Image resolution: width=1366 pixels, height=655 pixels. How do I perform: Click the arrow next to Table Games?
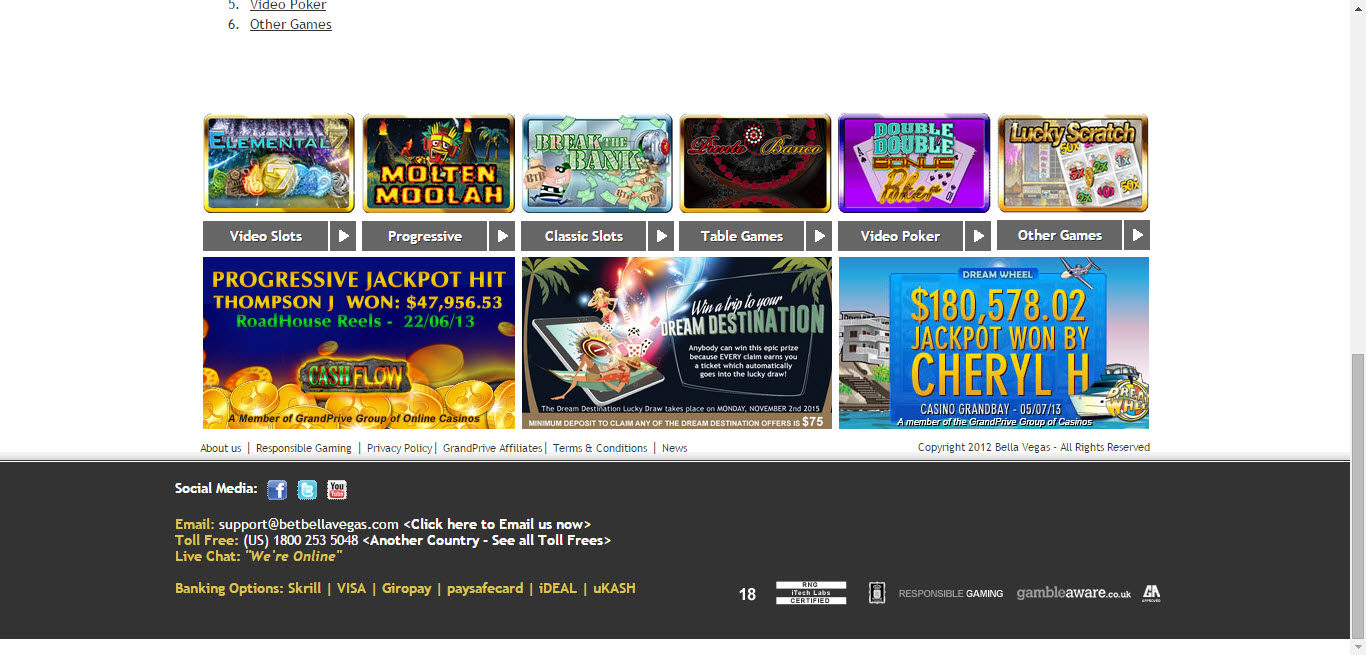pyautogui.click(x=819, y=236)
